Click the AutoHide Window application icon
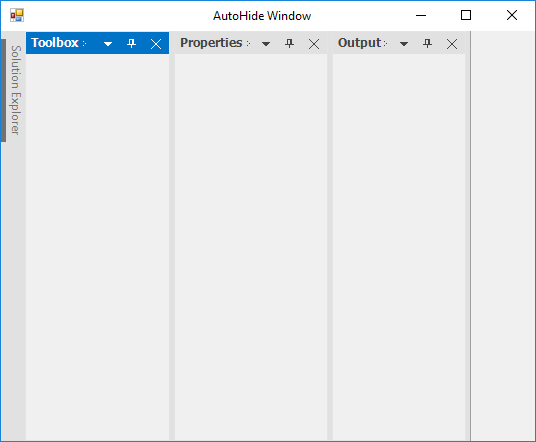The image size is (536, 442). 17,15
